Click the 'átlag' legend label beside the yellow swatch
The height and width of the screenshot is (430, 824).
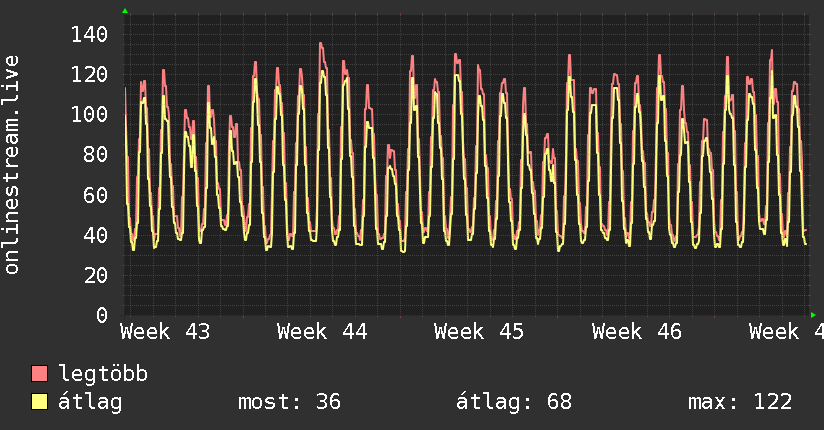90,402
